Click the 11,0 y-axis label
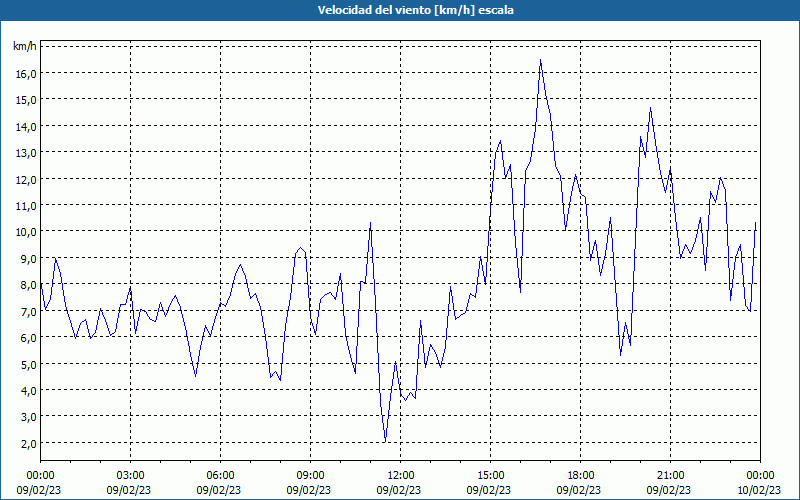This screenshot has width=800, height=500. [x=26, y=206]
